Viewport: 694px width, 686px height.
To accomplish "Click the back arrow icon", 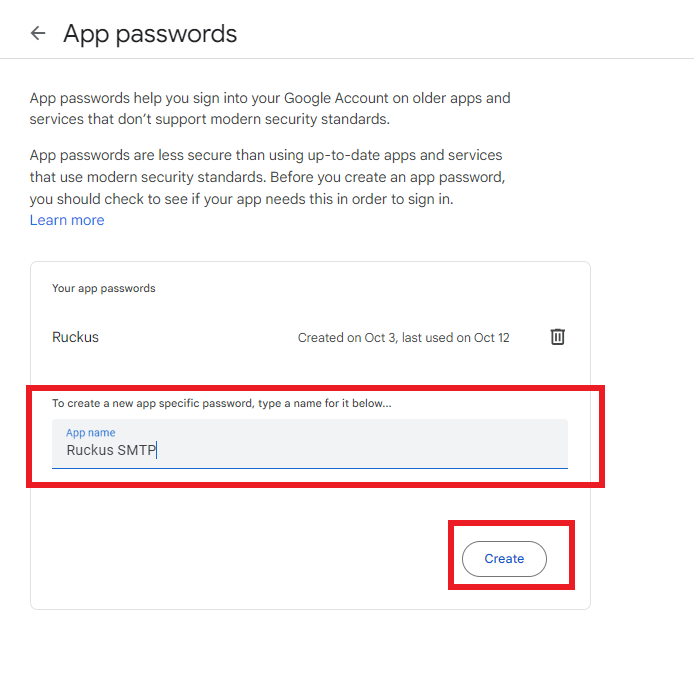I will [38, 33].
